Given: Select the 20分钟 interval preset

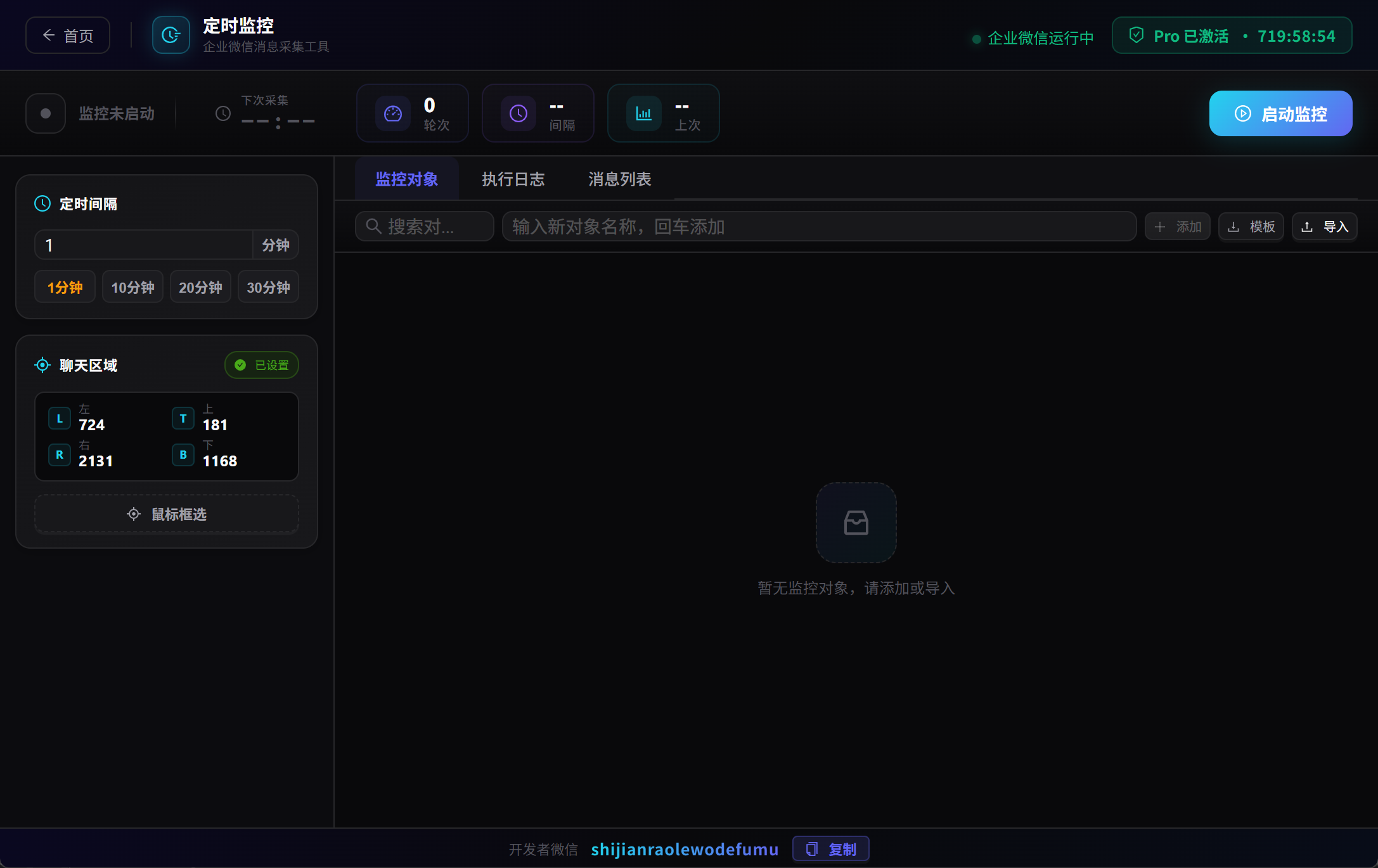Looking at the screenshot, I should 200,287.
